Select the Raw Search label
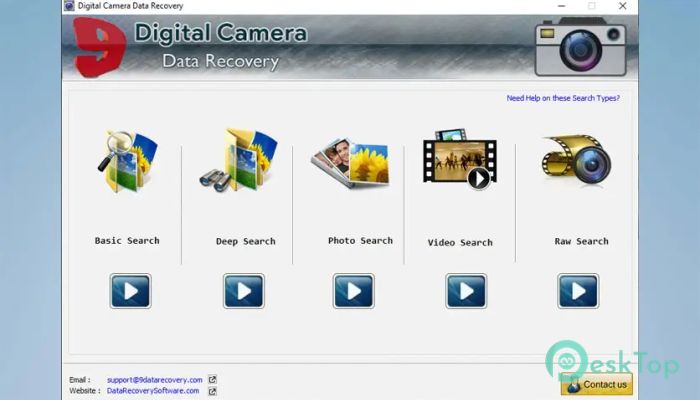Viewport: 700px width, 400px height. [x=581, y=241]
